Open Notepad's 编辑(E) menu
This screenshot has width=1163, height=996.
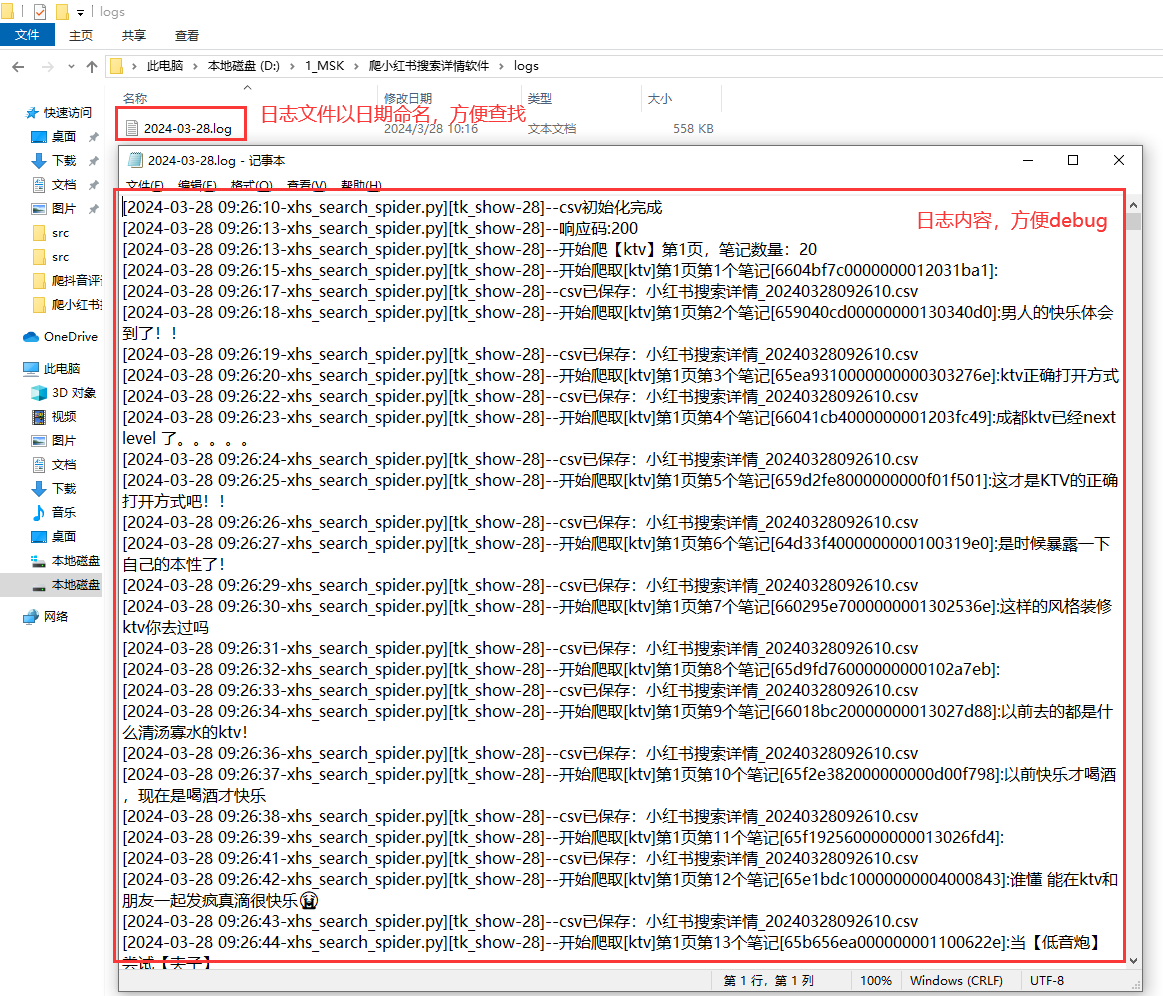[197, 185]
